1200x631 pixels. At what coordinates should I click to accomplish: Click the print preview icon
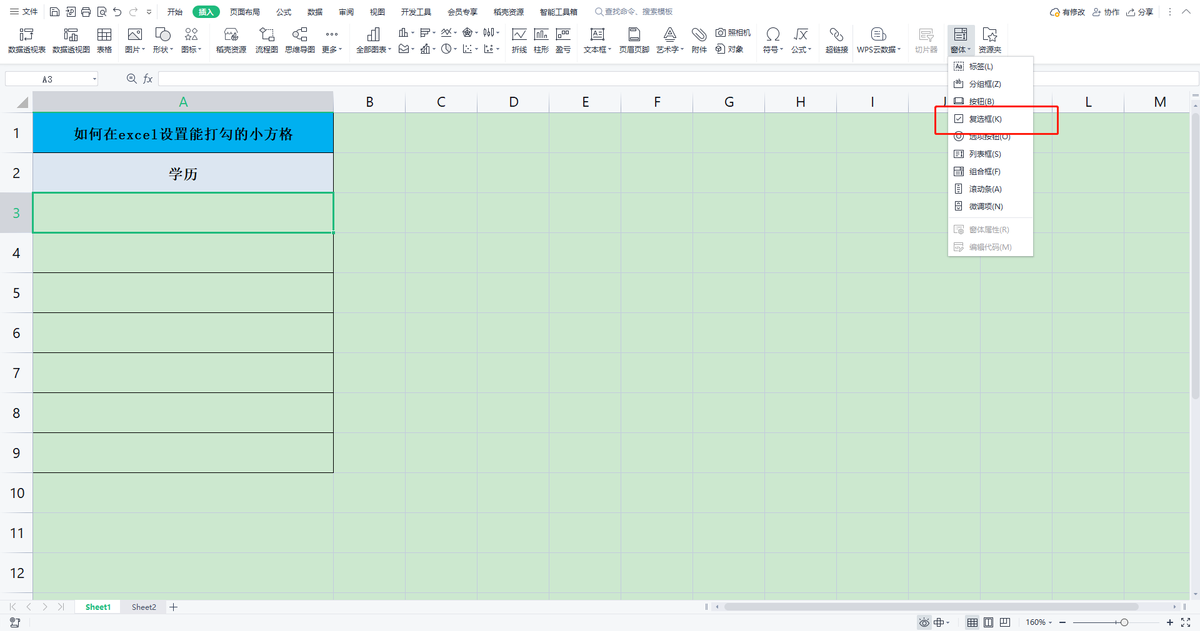(x=102, y=12)
